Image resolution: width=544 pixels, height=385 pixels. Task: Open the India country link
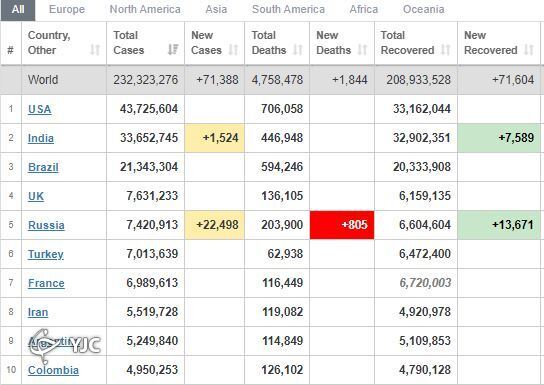[41, 138]
